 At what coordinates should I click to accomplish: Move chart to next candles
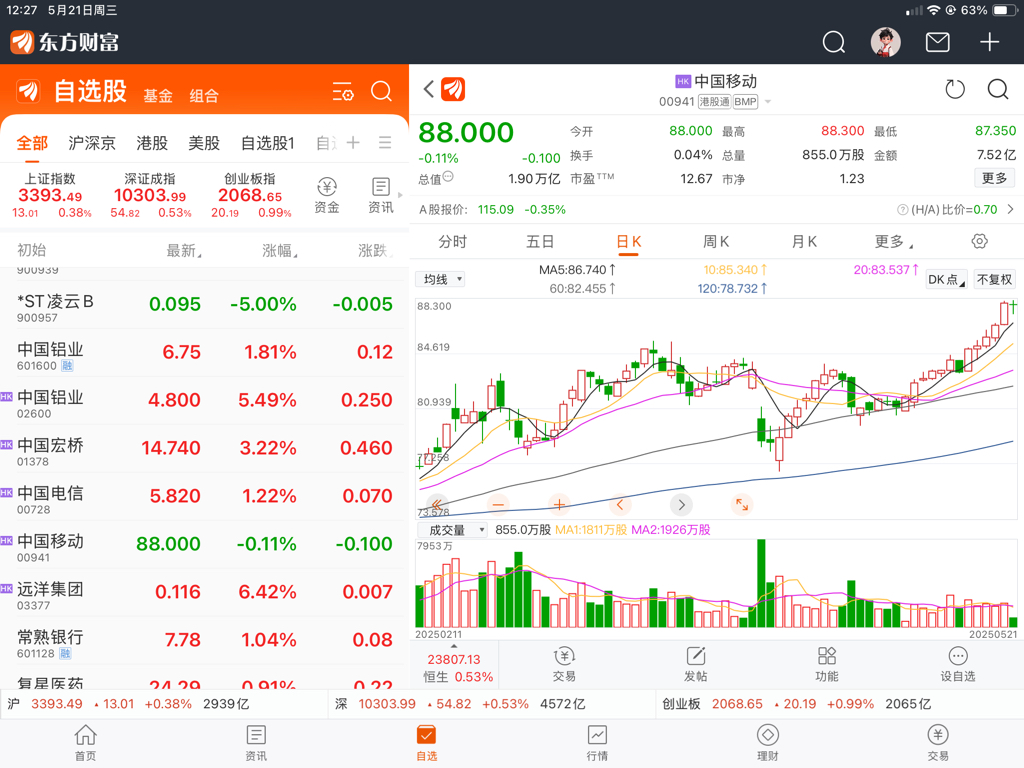coord(681,505)
